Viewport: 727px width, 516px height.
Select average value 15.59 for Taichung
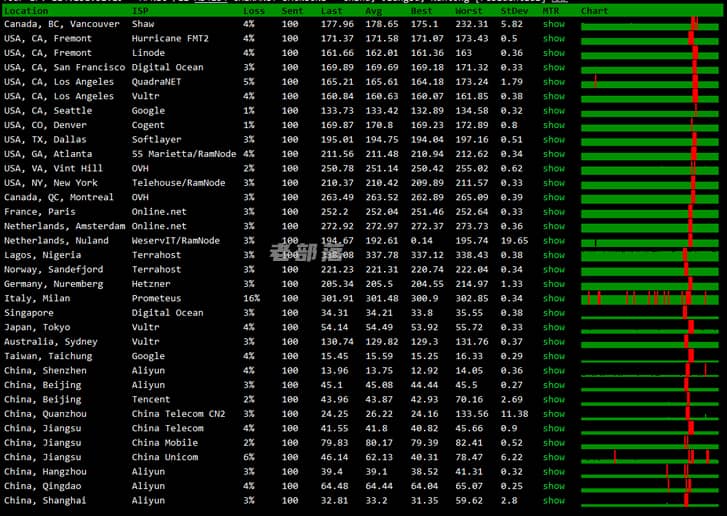click(x=379, y=356)
